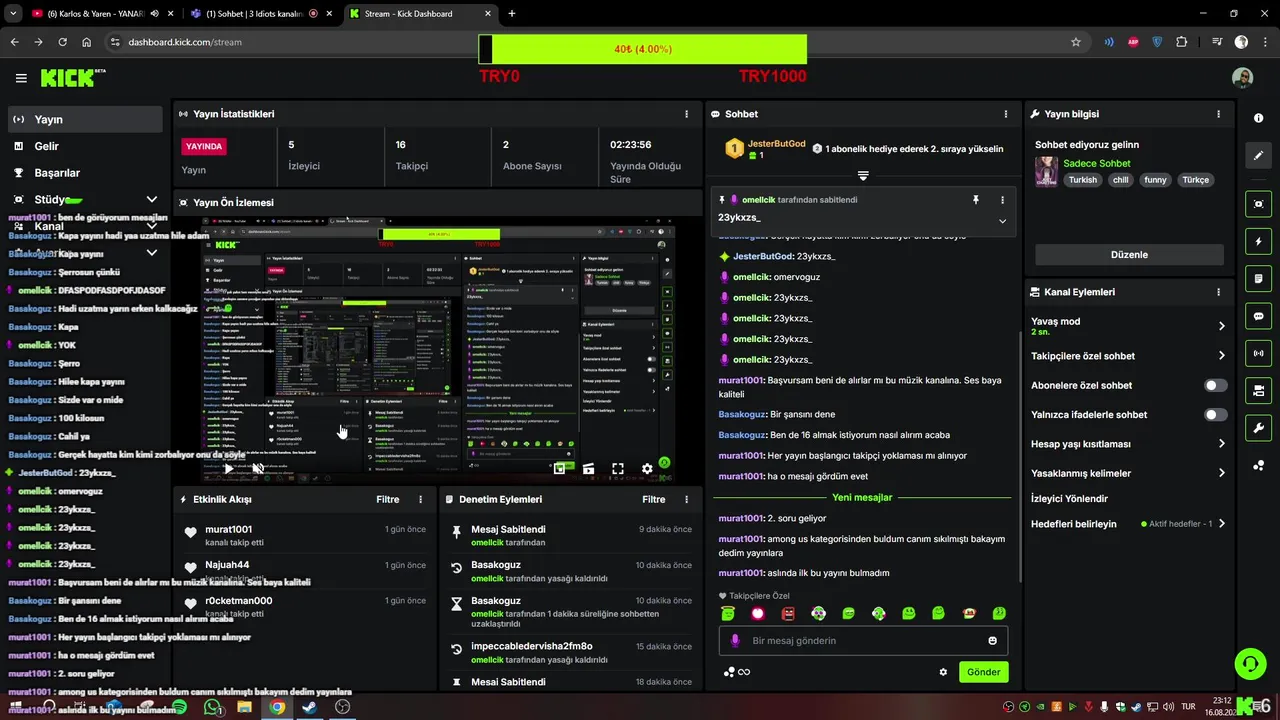Open Gelir in the sidebar
Image resolution: width=1280 pixels, height=720 pixels.
pyautogui.click(x=85, y=146)
